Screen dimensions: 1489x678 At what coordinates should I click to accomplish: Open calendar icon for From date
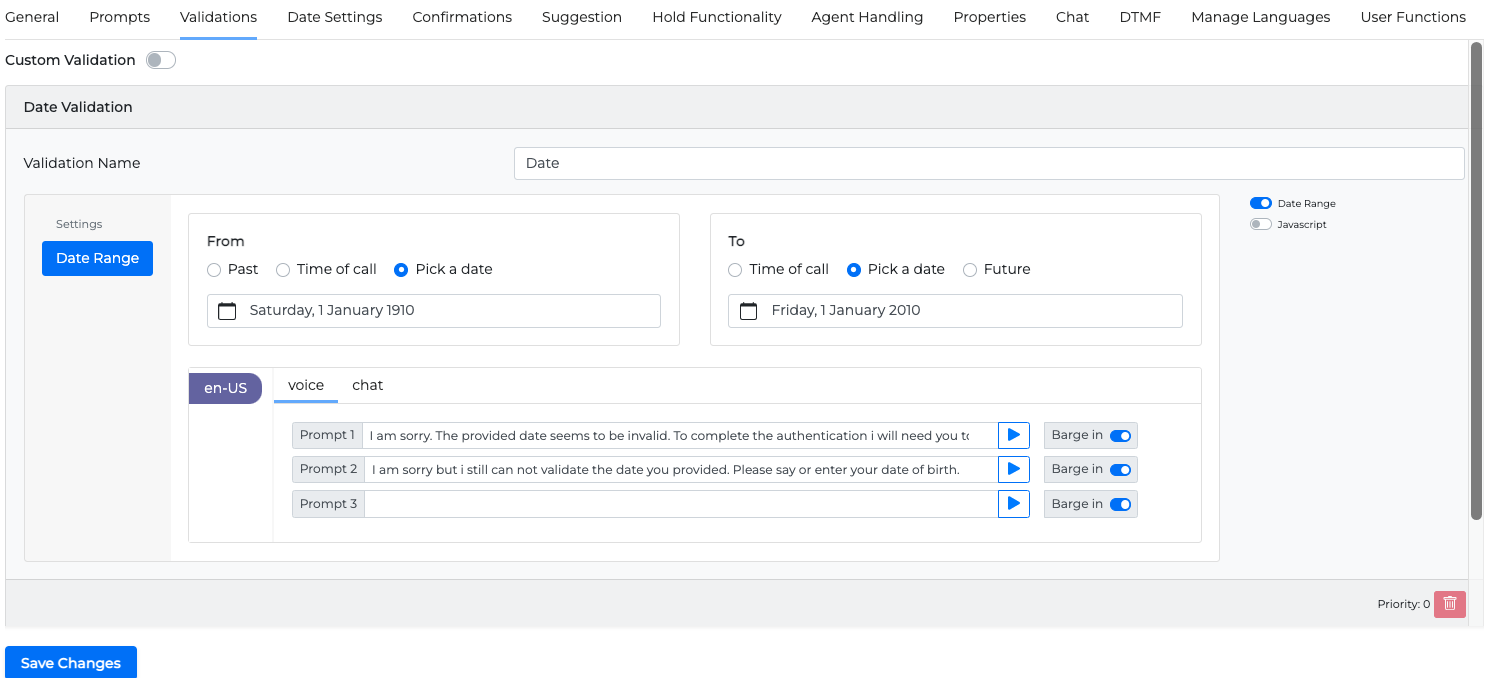227,311
